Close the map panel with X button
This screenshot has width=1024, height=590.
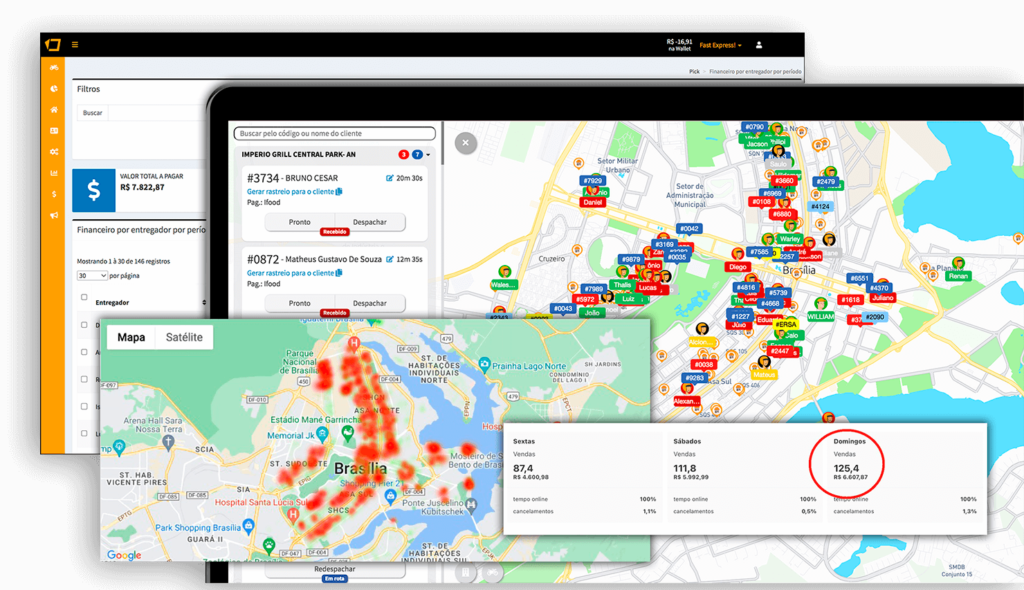click(464, 144)
